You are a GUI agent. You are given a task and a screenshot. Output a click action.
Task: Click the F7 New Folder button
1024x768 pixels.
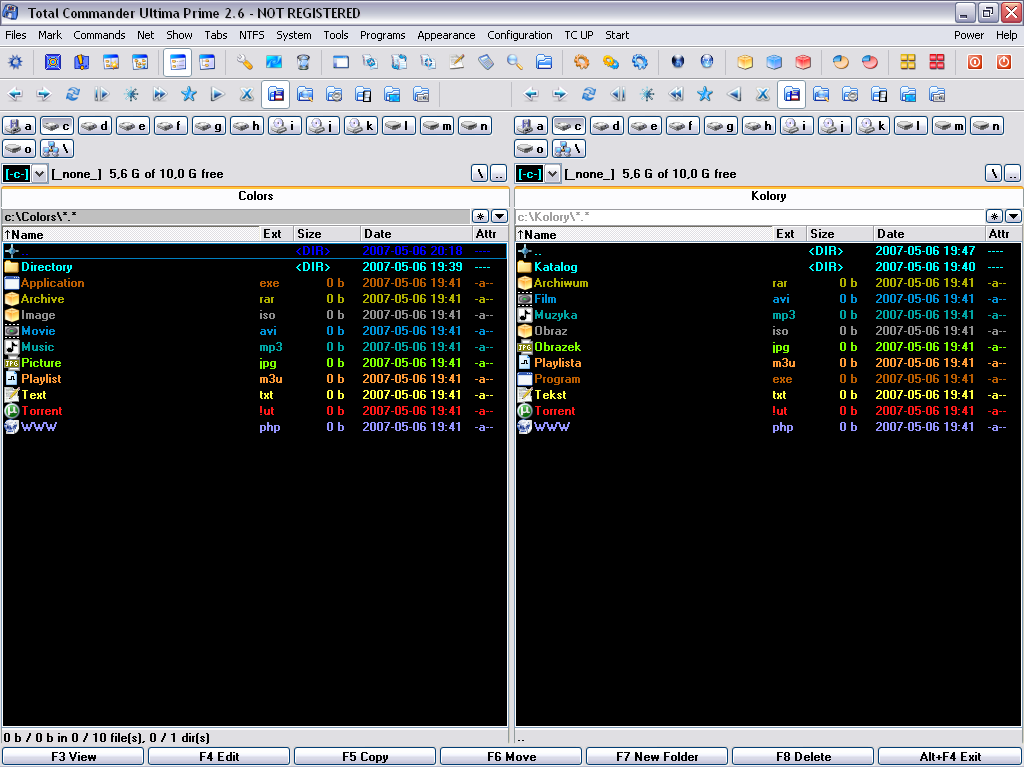point(657,757)
